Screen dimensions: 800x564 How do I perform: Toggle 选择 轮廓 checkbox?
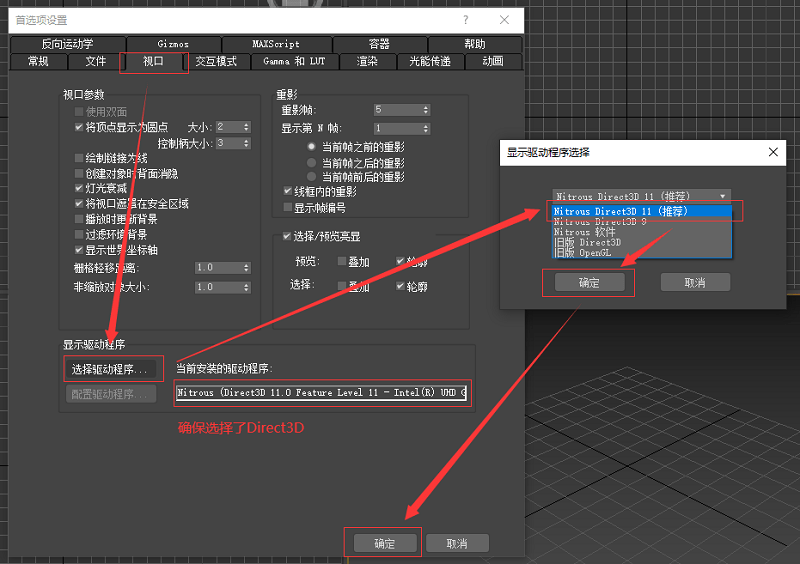(400, 286)
